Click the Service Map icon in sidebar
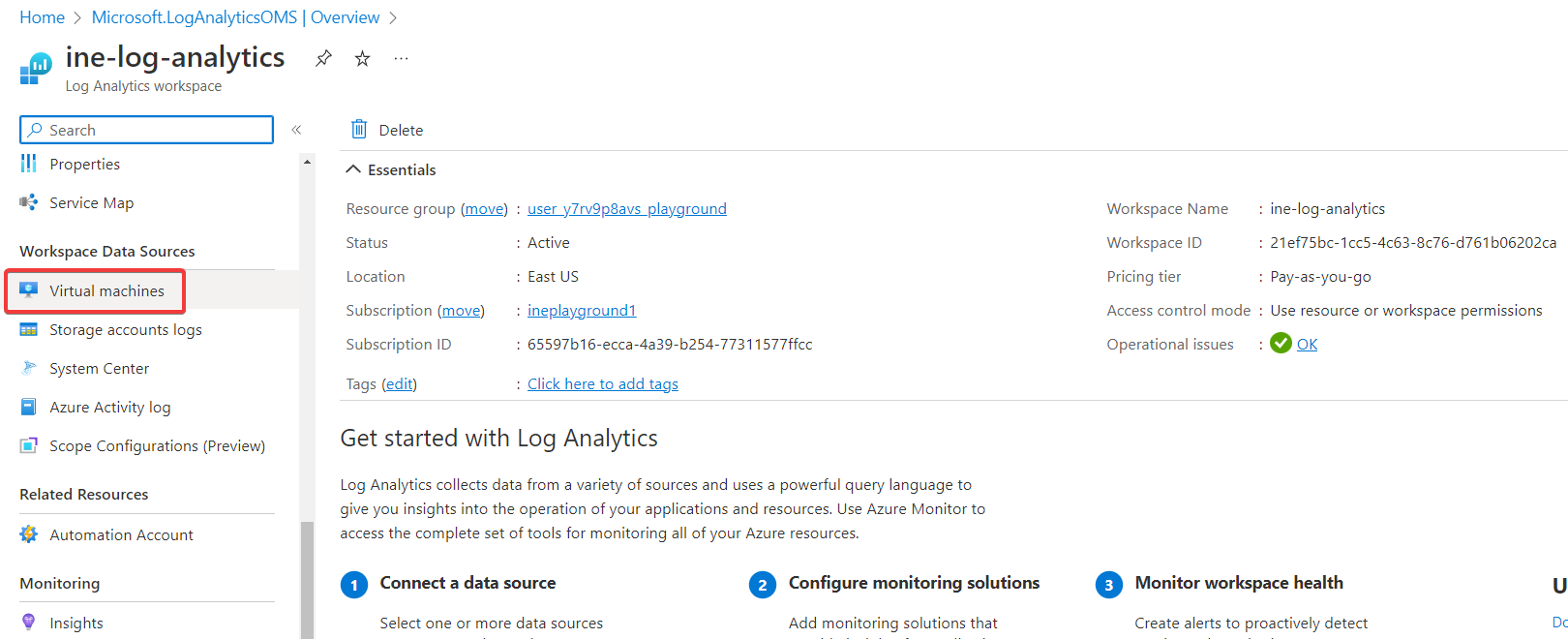 pyautogui.click(x=28, y=202)
